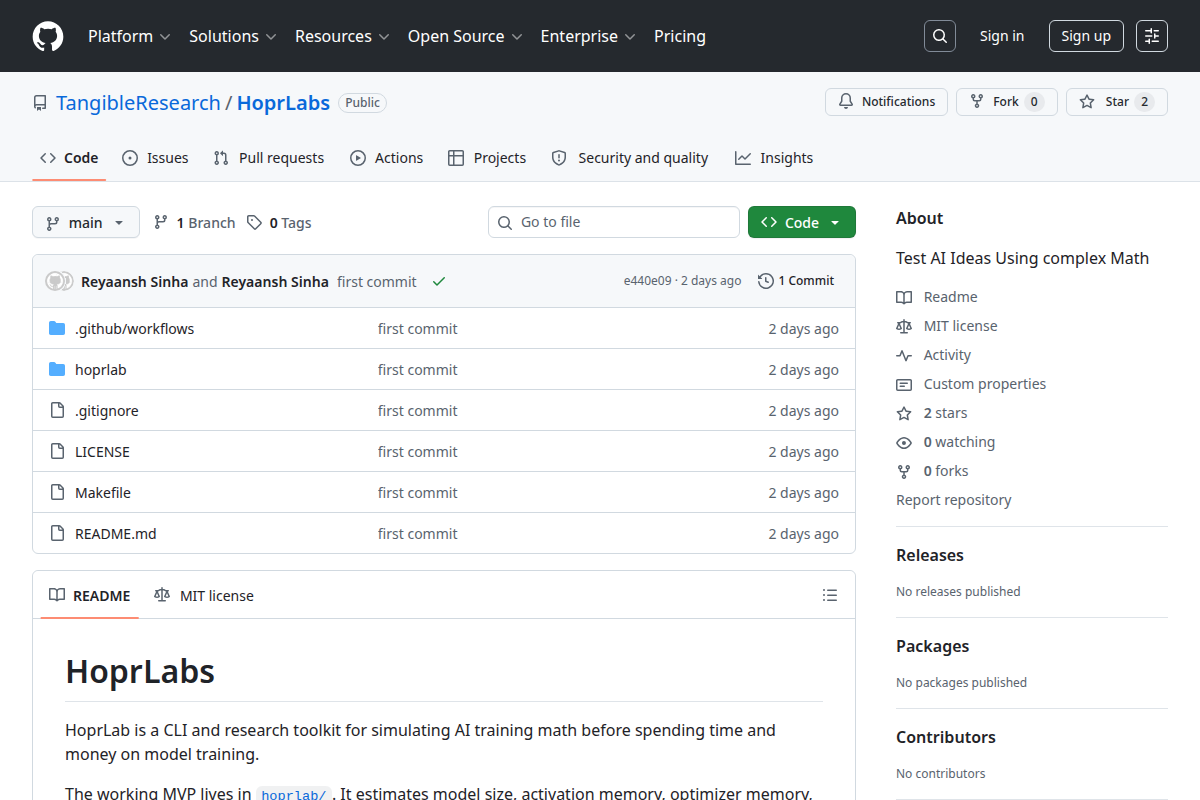Viewport: 1200px width, 800px height.
Task: Open the search magnifier button
Action: click(939, 36)
